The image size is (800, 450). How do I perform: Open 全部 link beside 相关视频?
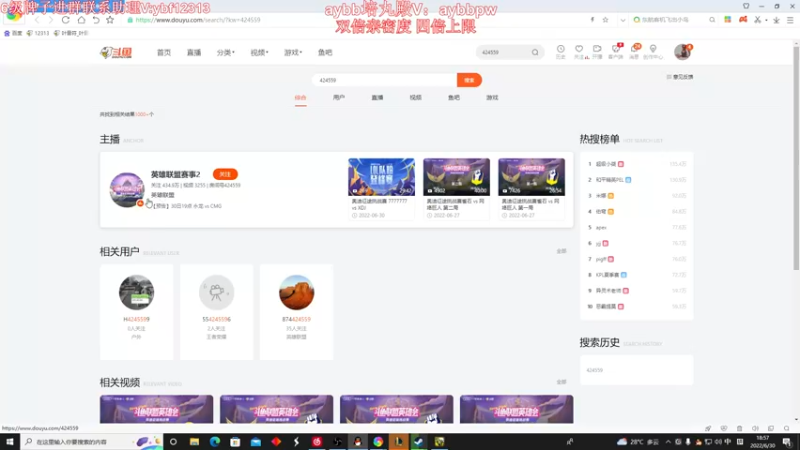coord(561,382)
